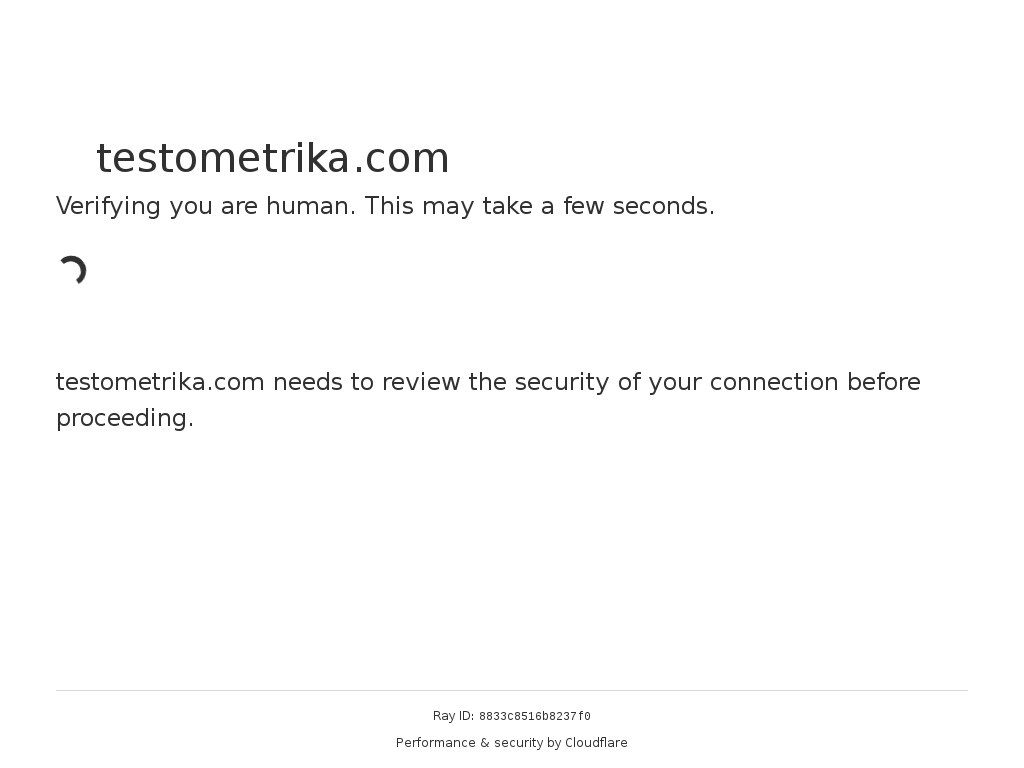Click the ampersand in the footer text
Viewport: 1024px width, 768px height.
485,743
